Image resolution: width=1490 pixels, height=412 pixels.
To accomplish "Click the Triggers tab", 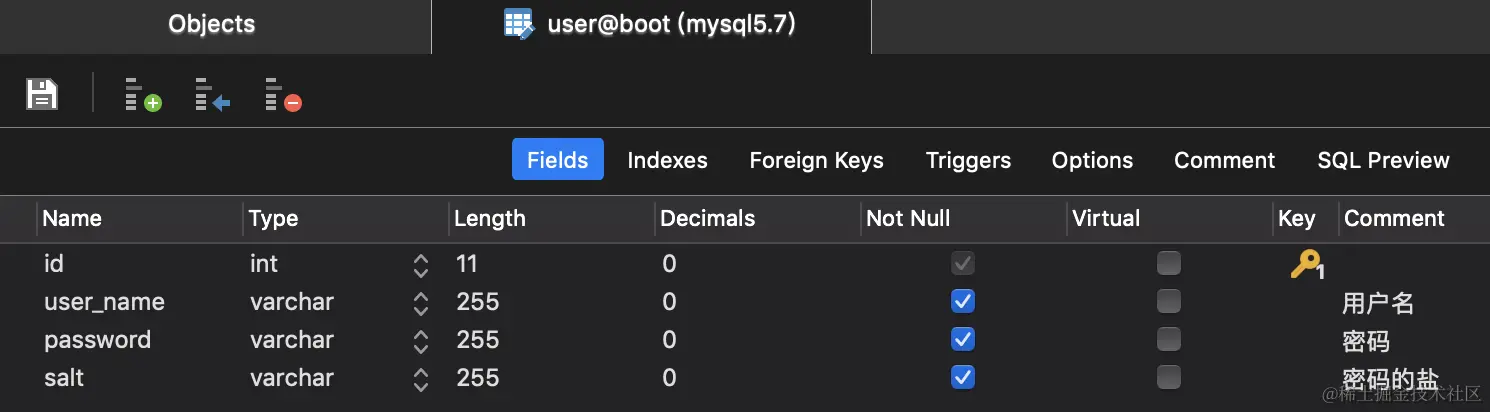I will 968,160.
